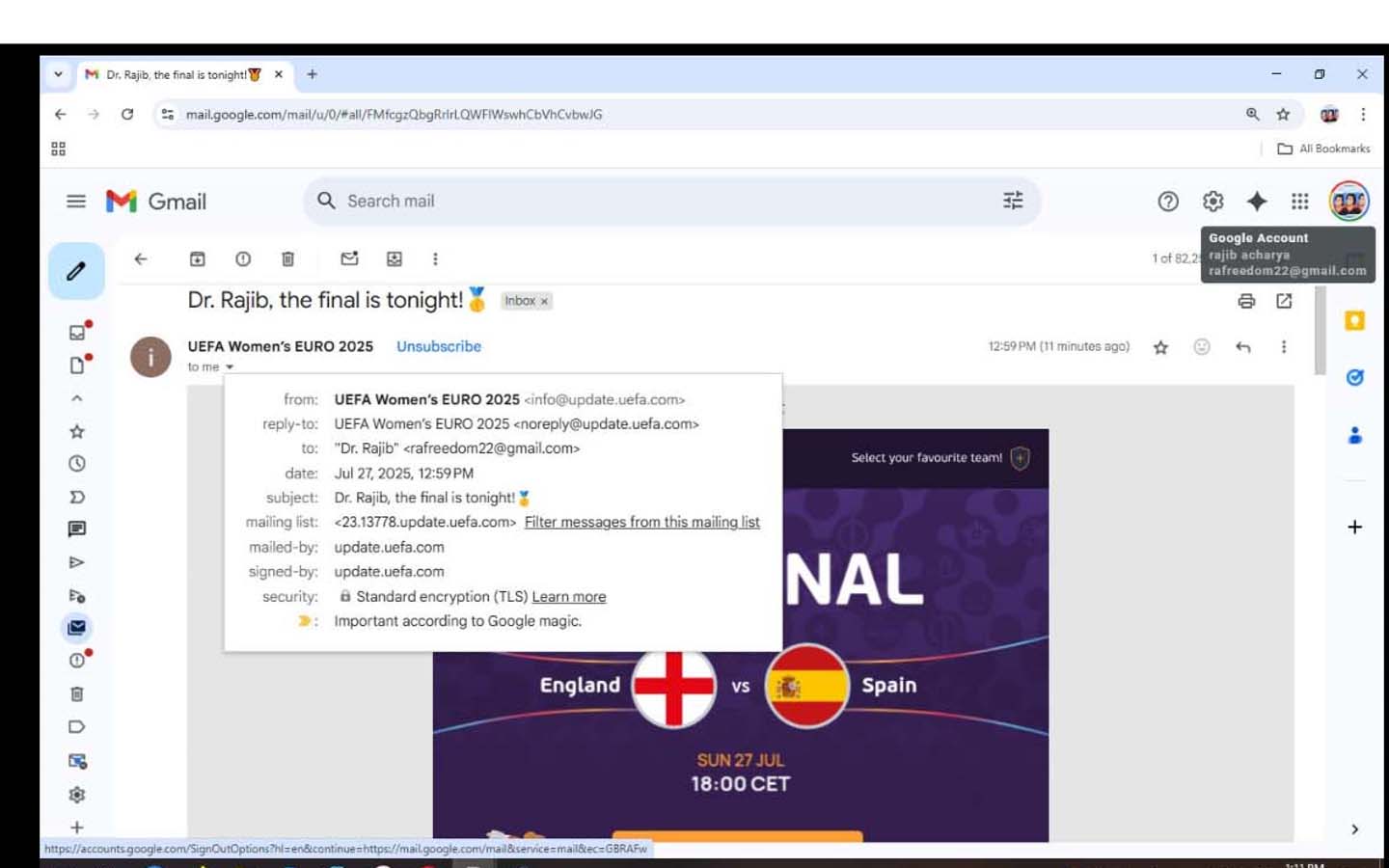
Task: Open Google apps grid
Action: coord(1300,201)
